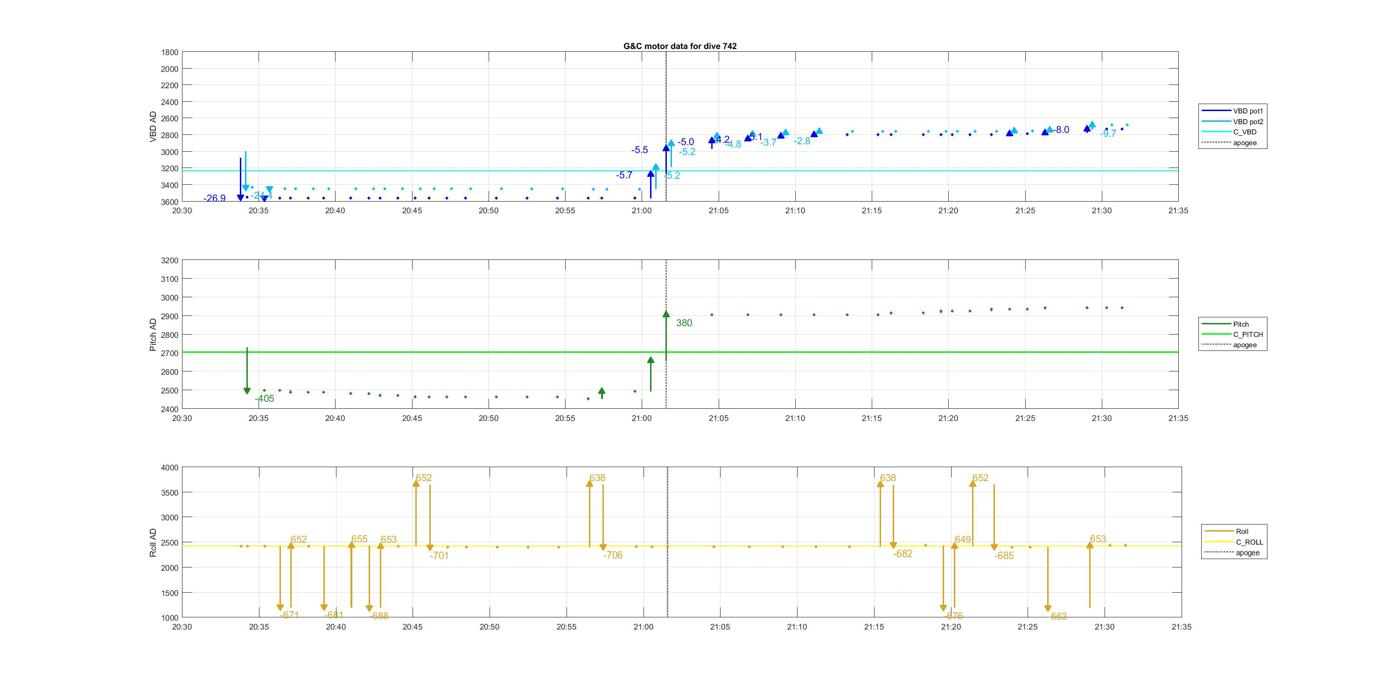The width and height of the screenshot is (1400, 693).
Task: Click the title "G&C motor data for dive 742"
Action: tap(680, 46)
